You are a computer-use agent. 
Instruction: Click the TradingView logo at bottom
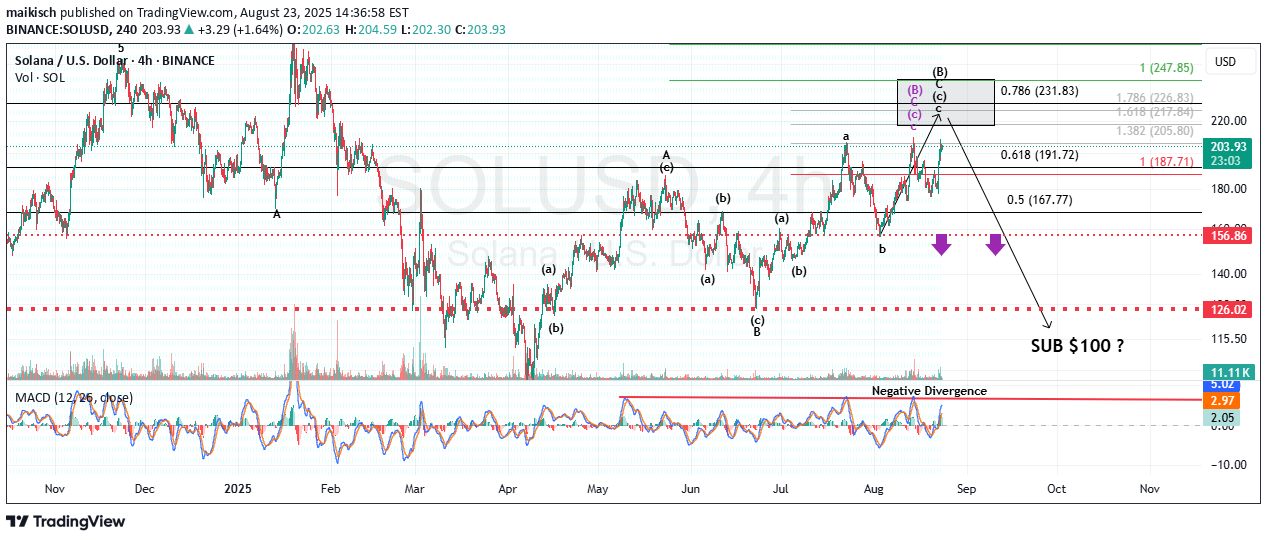click(66, 522)
